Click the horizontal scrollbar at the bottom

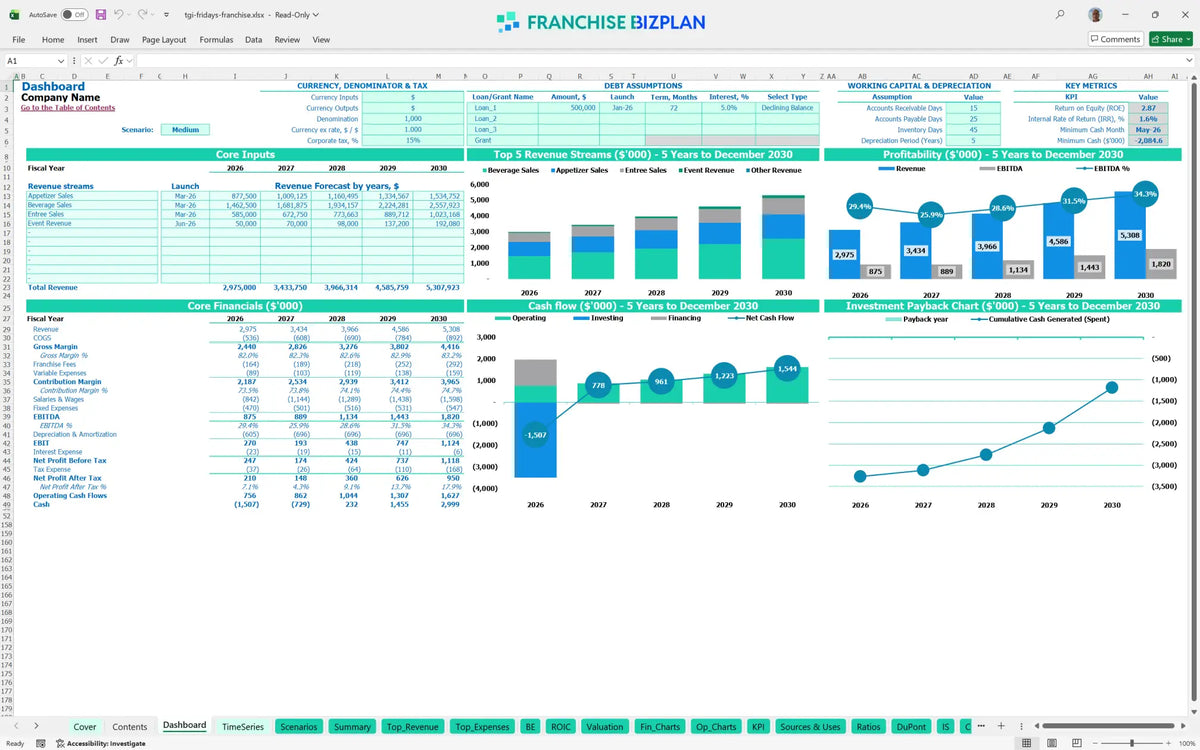(x=1108, y=726)
